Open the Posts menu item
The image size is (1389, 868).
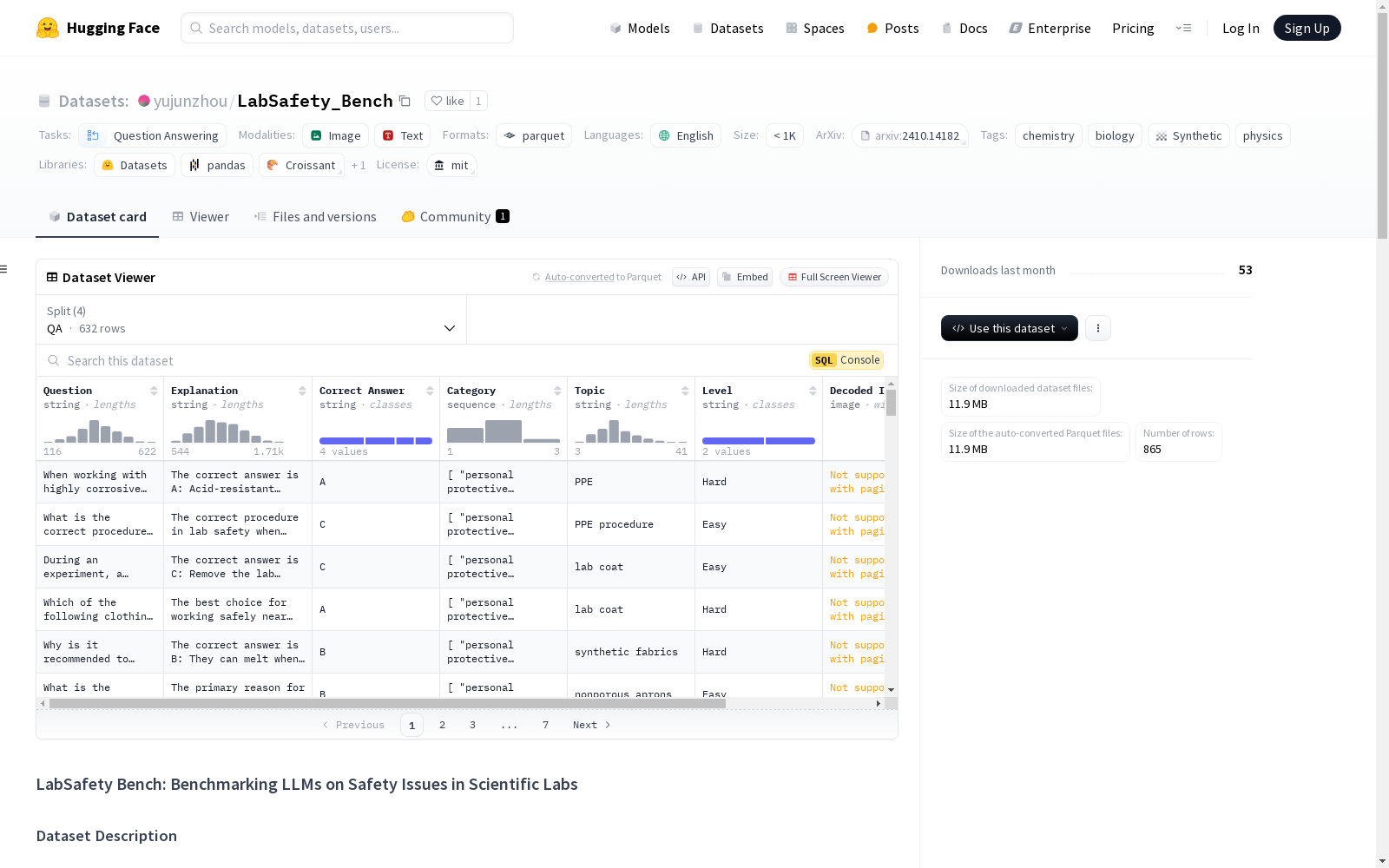(x=892, y=28)
